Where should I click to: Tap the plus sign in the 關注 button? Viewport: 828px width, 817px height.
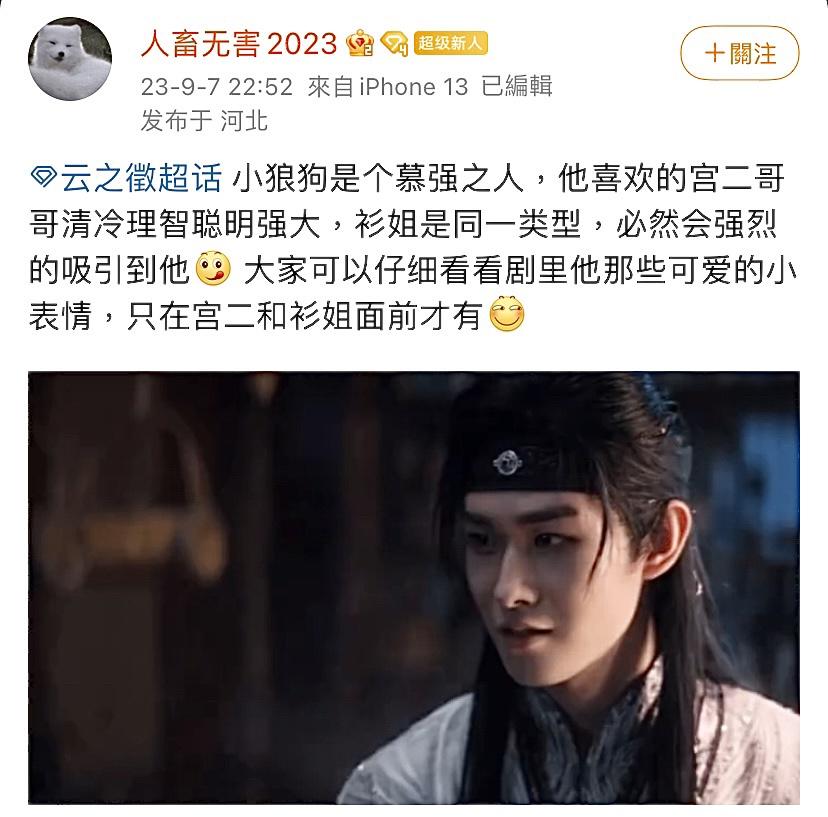click(714, 53)
